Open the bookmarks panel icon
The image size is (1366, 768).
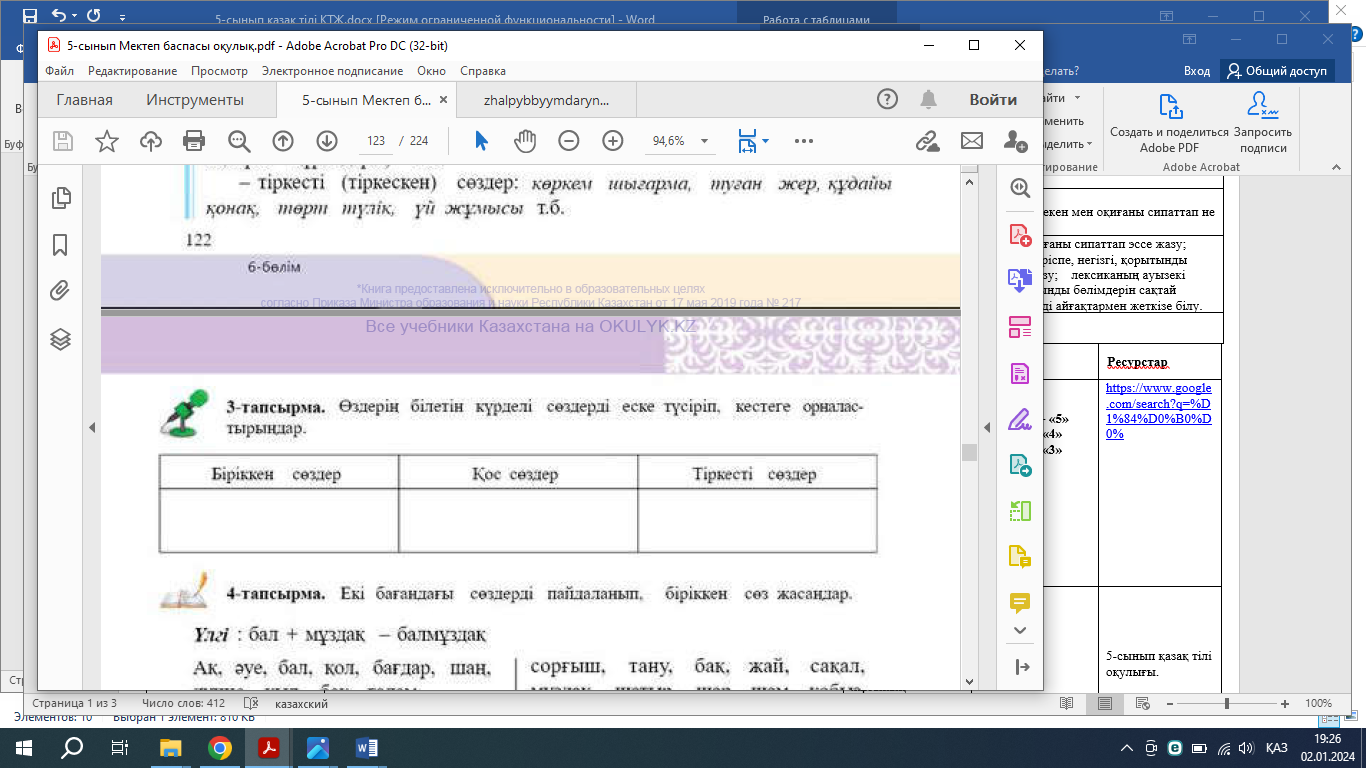(60, 245)
